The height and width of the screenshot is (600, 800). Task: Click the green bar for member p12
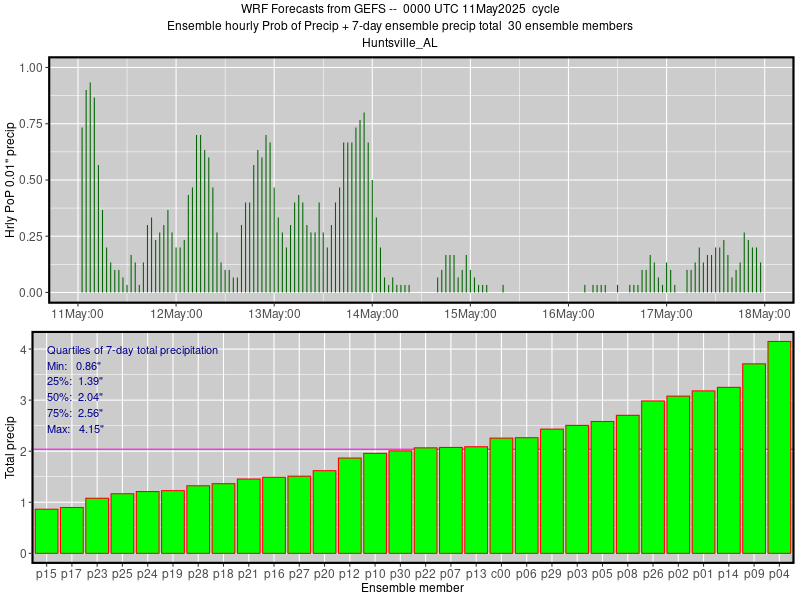[349, 506]
